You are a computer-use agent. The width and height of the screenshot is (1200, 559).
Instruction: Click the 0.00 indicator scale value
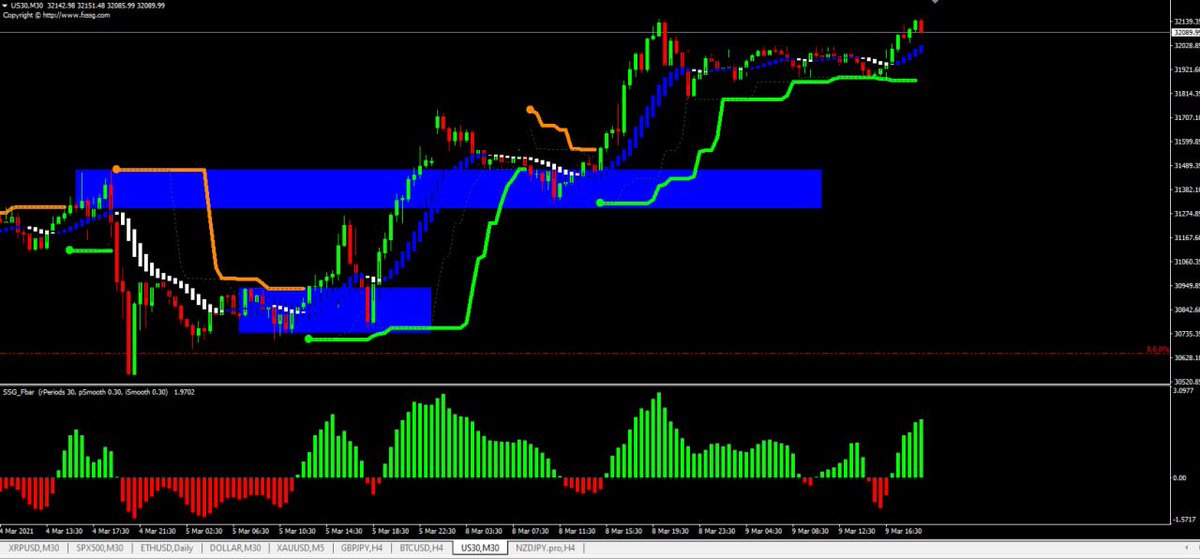tap(1180, 477)
